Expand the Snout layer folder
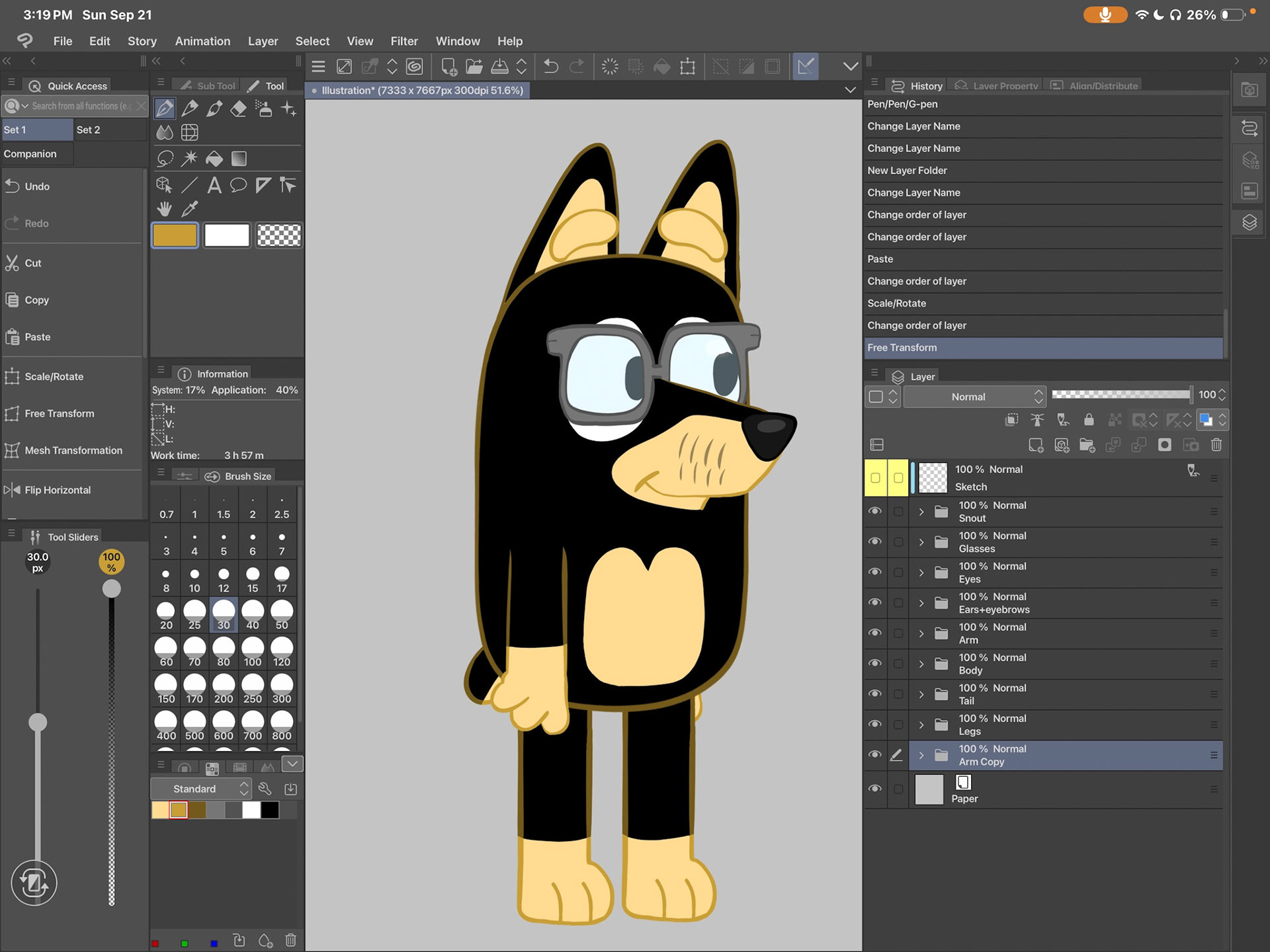This screenshot has height=952, width=1270. pos(921,512)
